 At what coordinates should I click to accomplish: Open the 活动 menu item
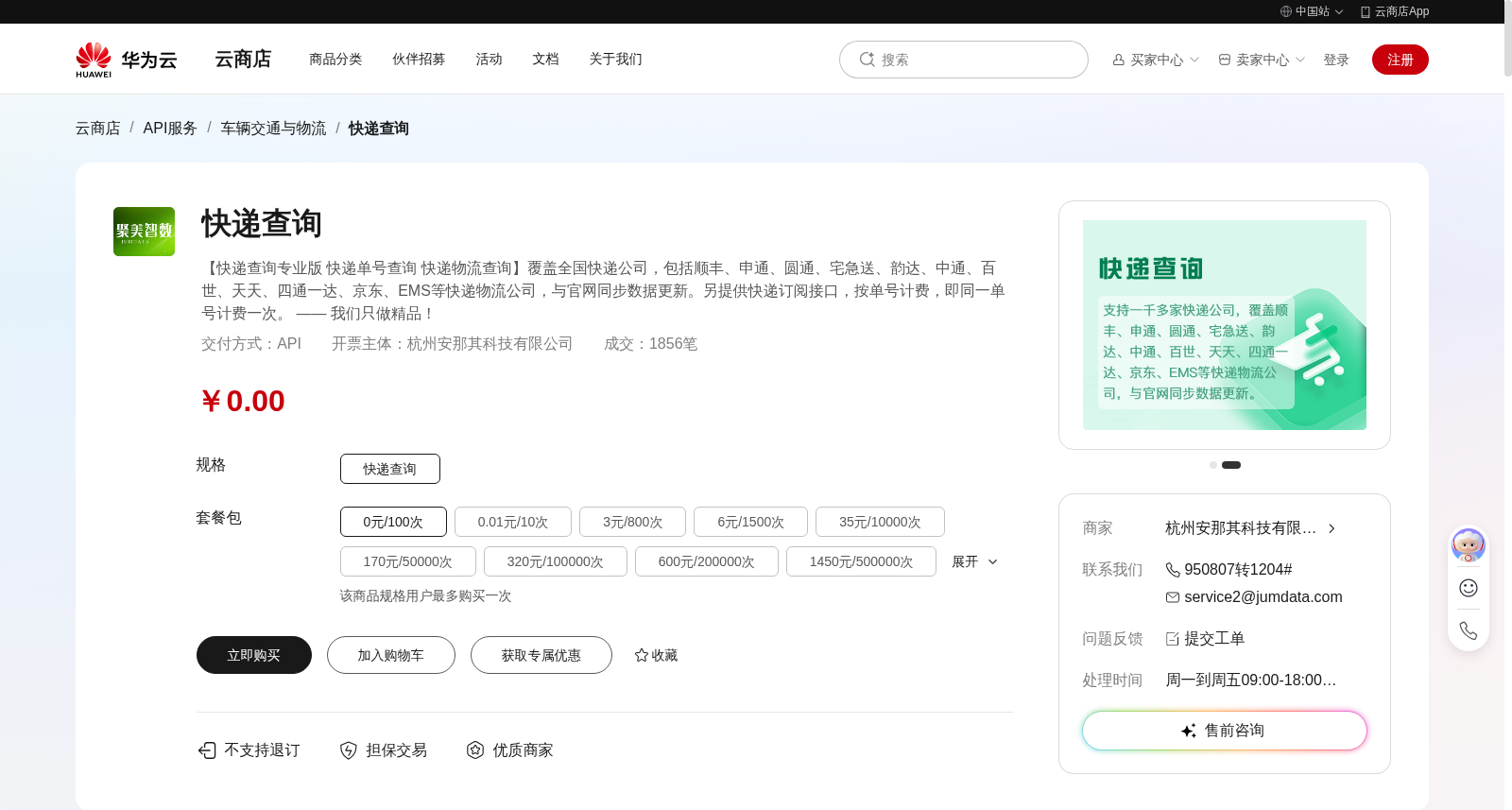pyautogui.click(x=489, y=59)
